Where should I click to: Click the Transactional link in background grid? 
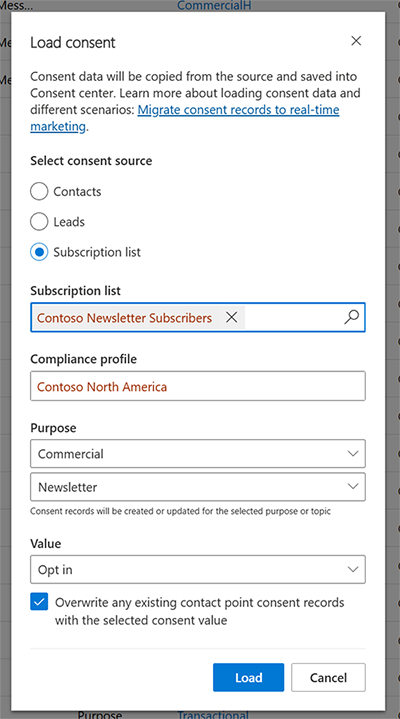213,714
